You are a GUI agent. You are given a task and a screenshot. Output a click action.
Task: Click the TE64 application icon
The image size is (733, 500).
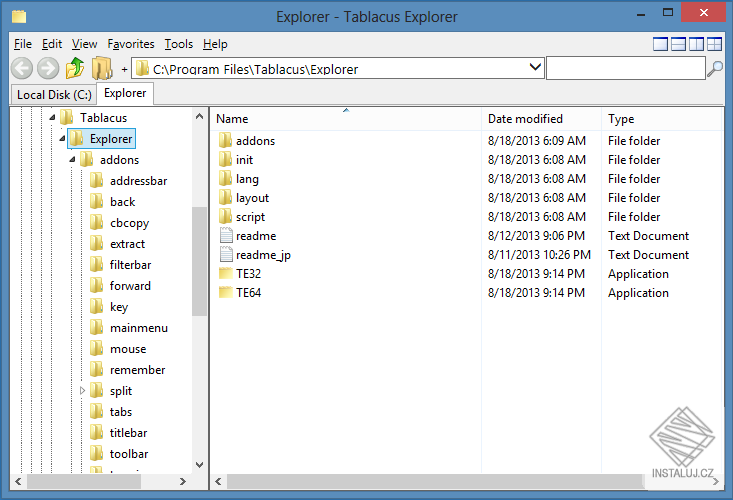tap(226, 293)
